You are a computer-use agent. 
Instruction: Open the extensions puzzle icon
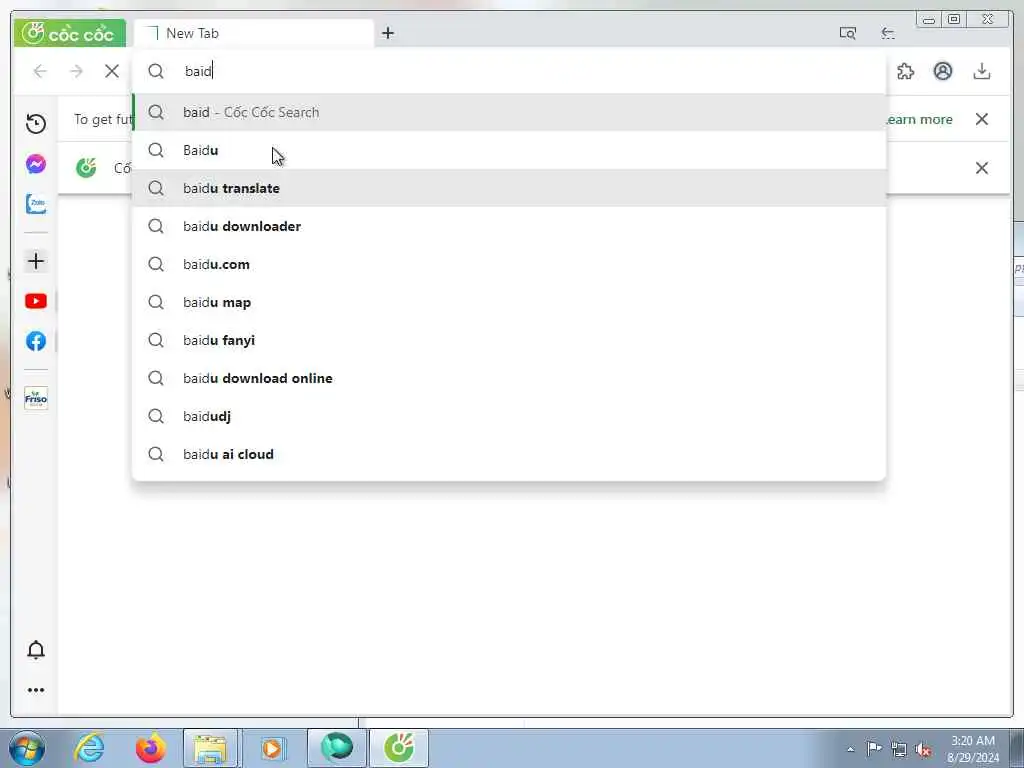pyautogui.click(x=905, y=71)
